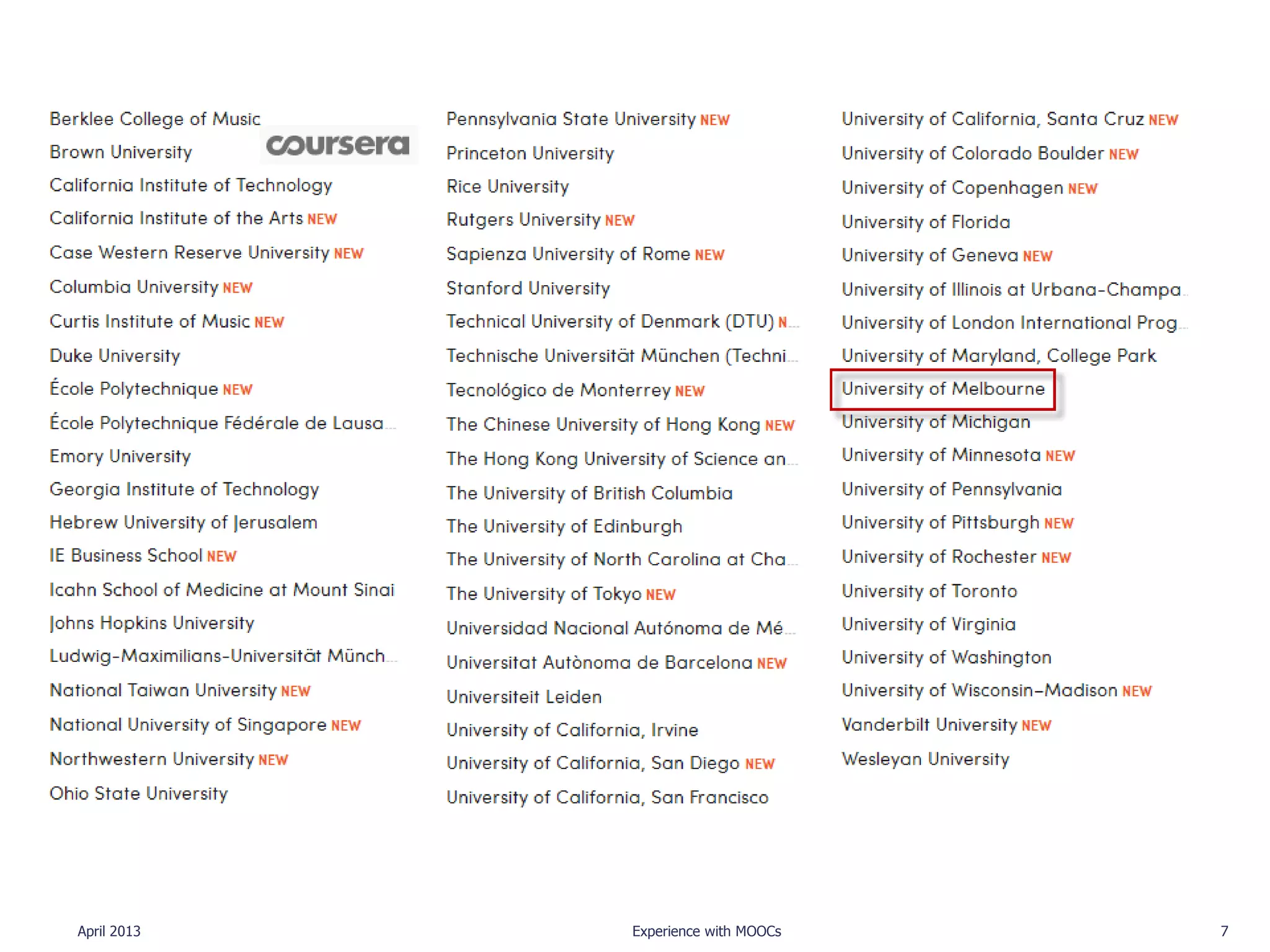Open University of California, San Francisco
Screen dimensions: 1270x952
(x=608, y=798)
